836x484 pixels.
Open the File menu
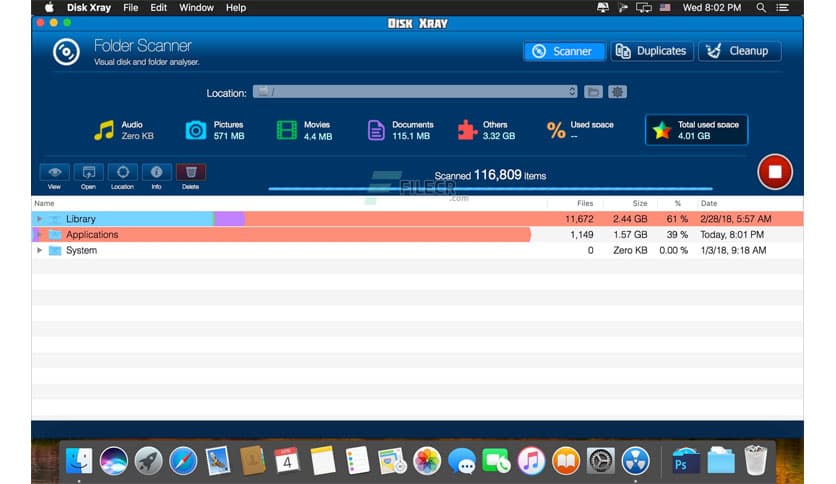[x=131, y=7]
